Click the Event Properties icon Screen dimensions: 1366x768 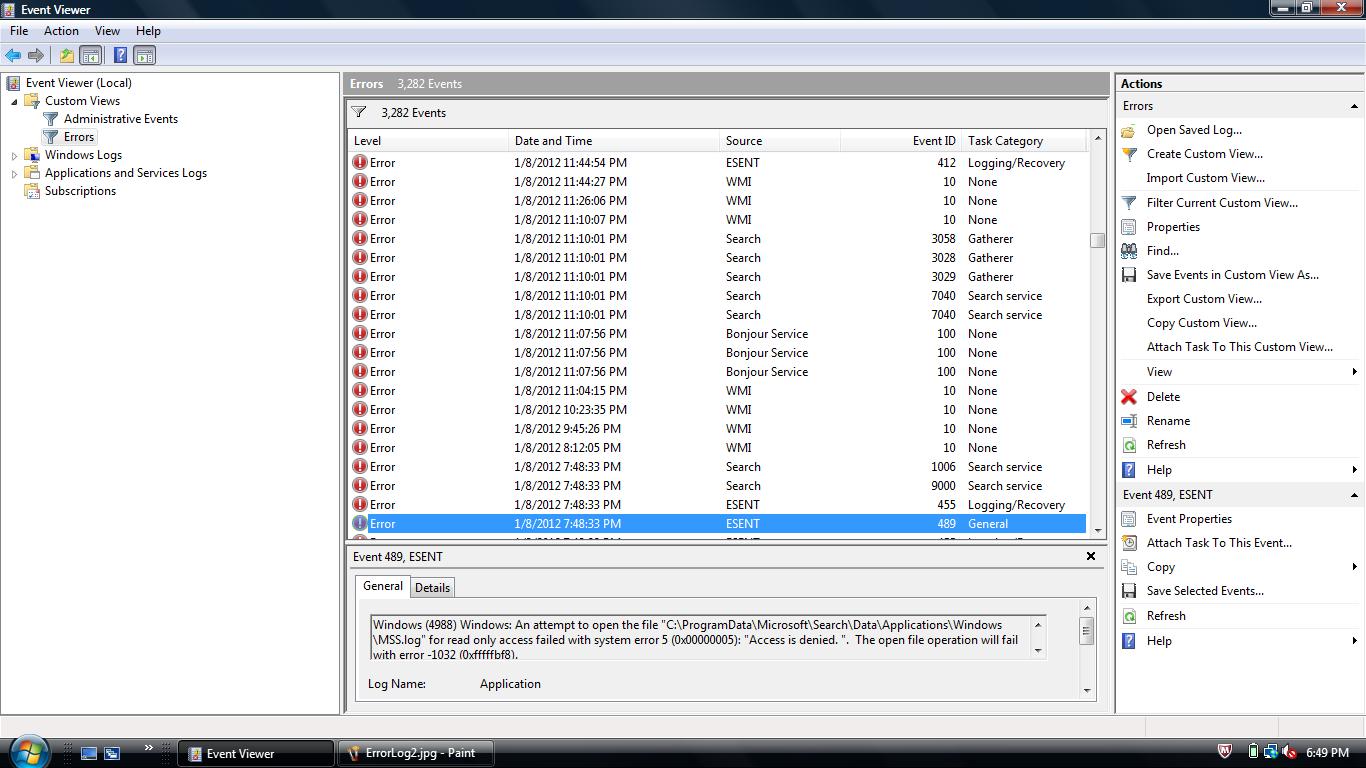[x=1129, y=519]
